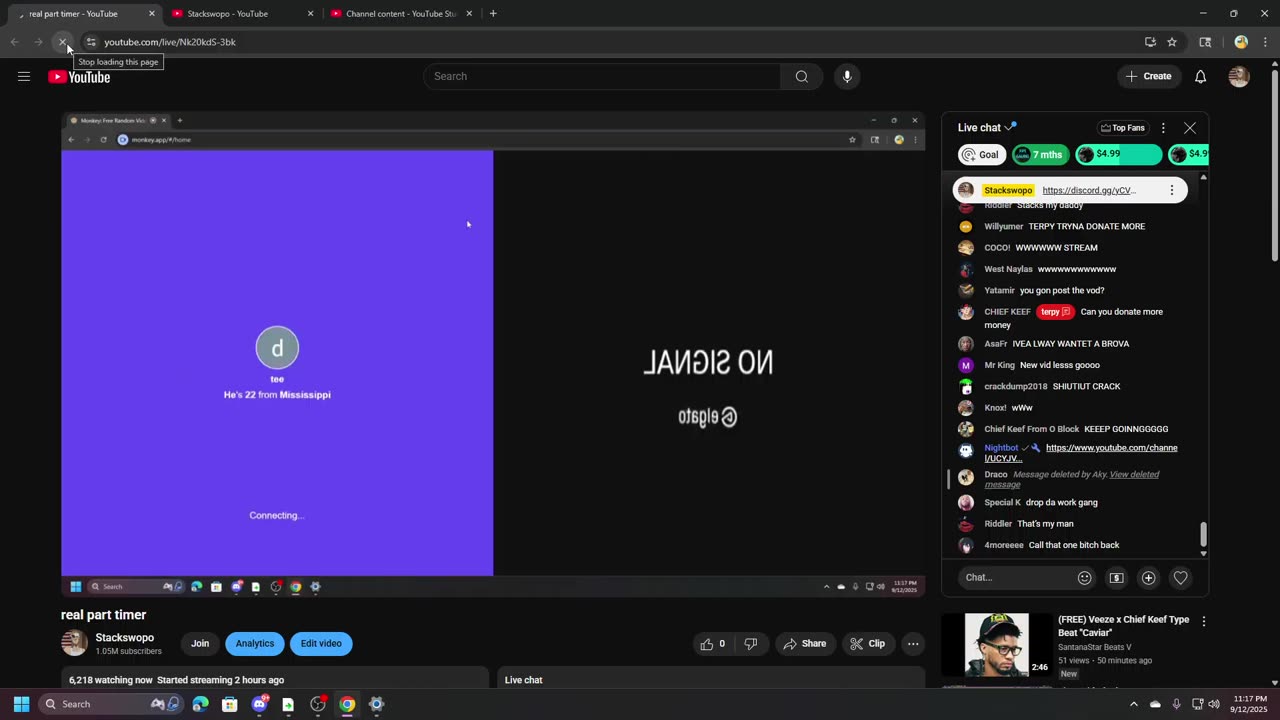Stop loading this page in browser
1280x720 pixels.
point(62,42)
